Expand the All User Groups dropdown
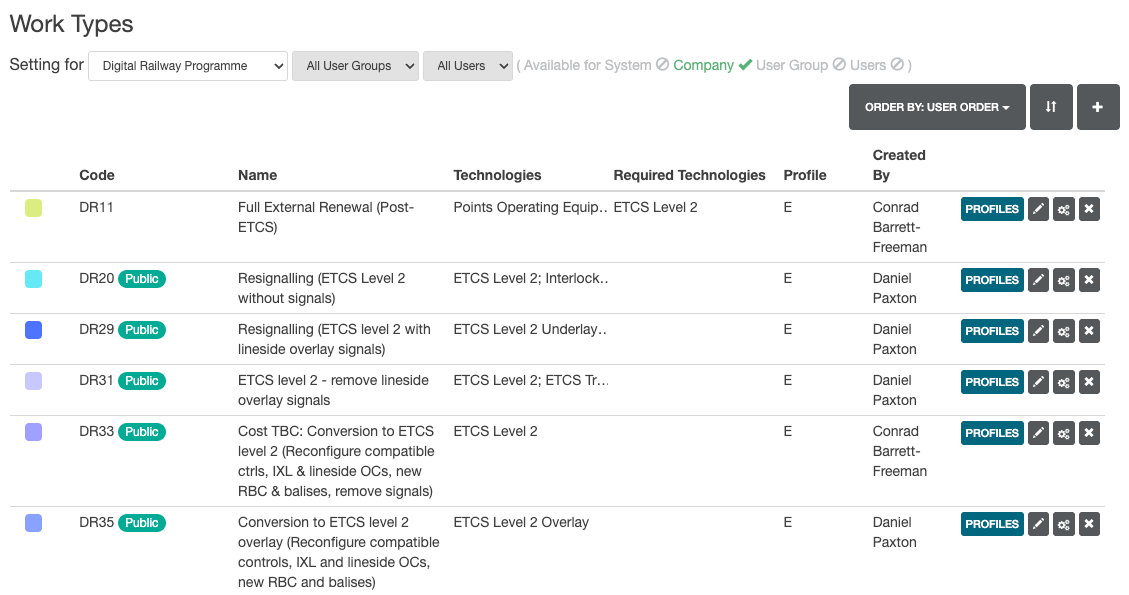 tap(355, 66)
